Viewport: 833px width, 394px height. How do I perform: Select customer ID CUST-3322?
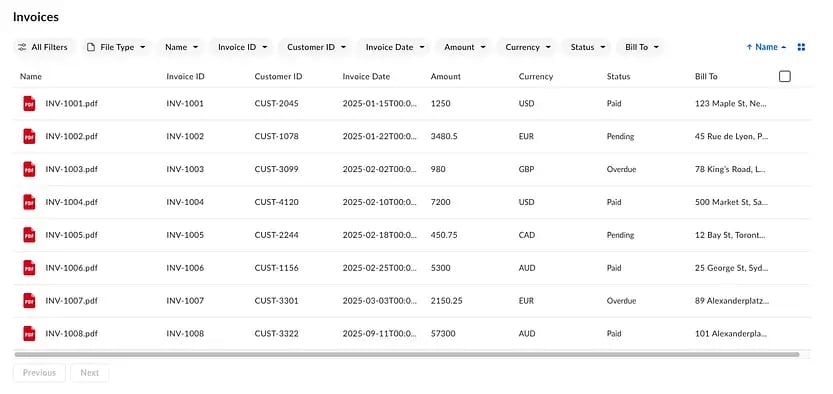point(276,334)
